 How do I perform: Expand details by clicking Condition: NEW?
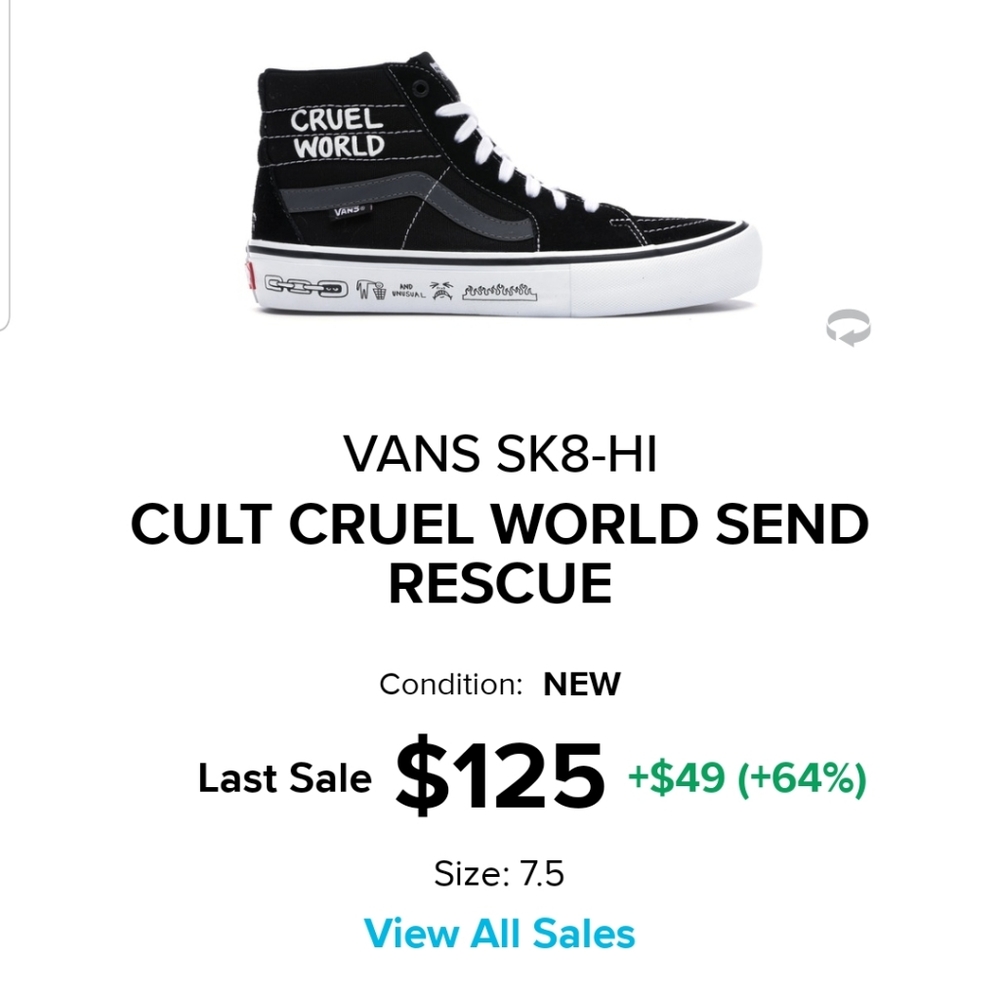coord(500,685)
